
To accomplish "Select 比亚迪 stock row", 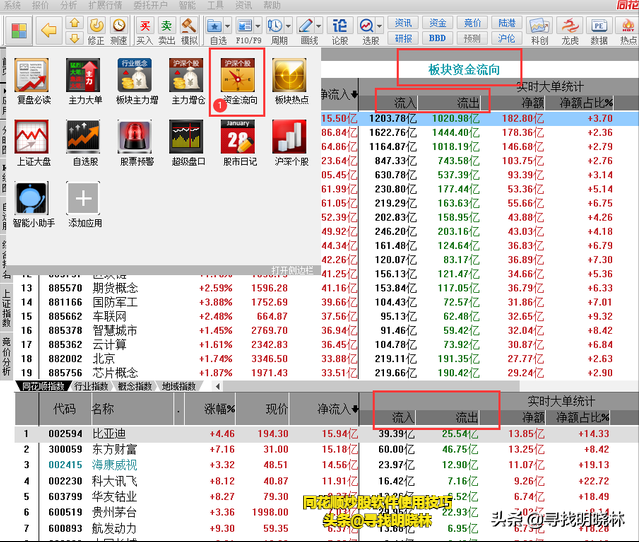I will point(326,434).
